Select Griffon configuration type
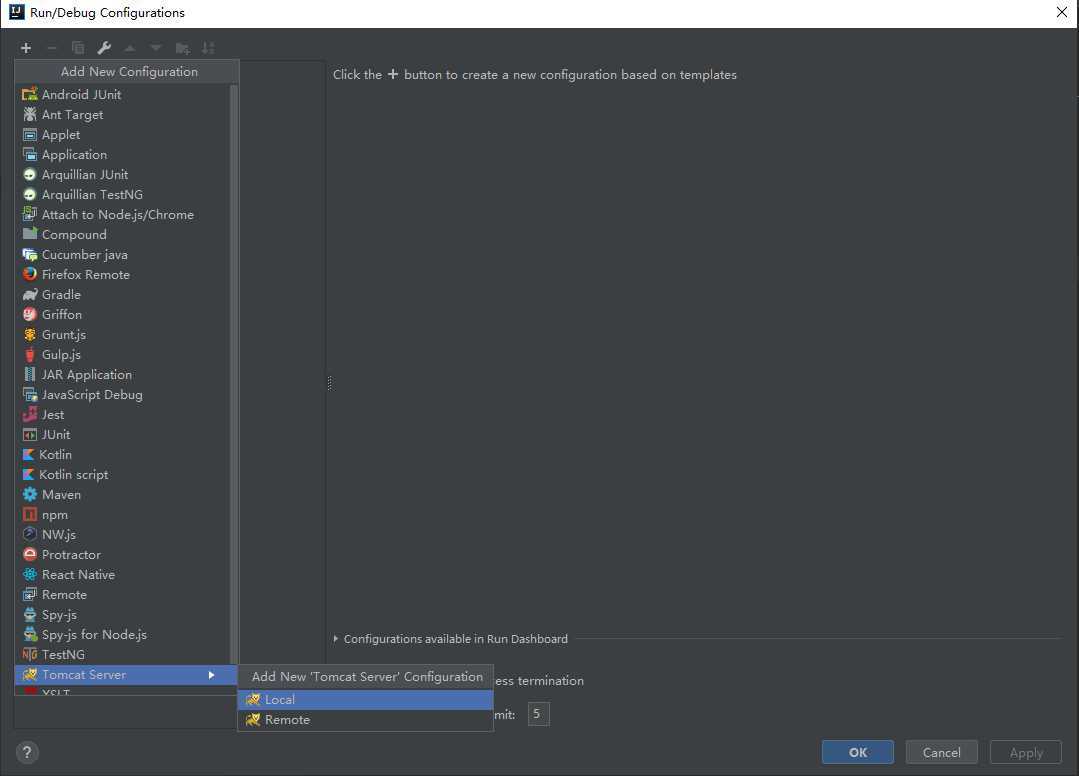This screenshot has height=776, width=1079. point(122,314)
